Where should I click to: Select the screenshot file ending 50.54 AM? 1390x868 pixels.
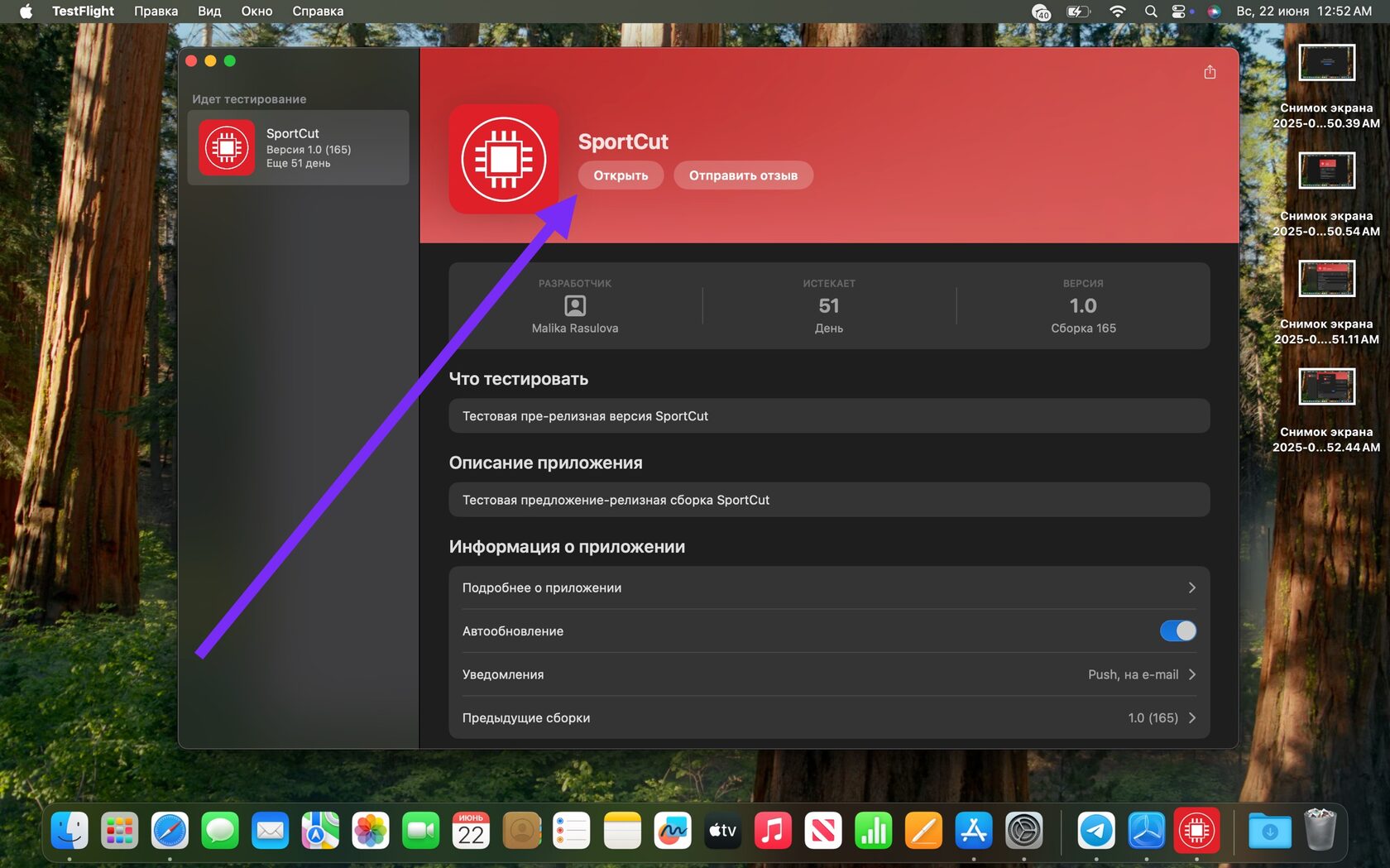click(1326, 194)
